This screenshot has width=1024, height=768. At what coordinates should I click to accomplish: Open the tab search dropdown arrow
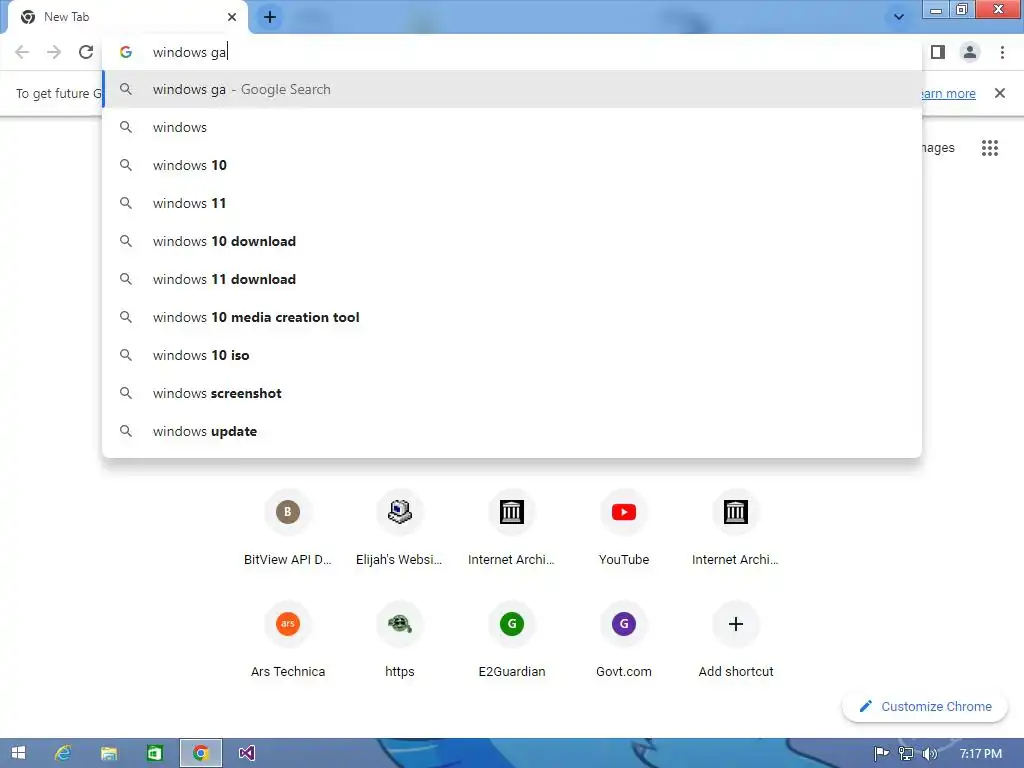(899, 17)
